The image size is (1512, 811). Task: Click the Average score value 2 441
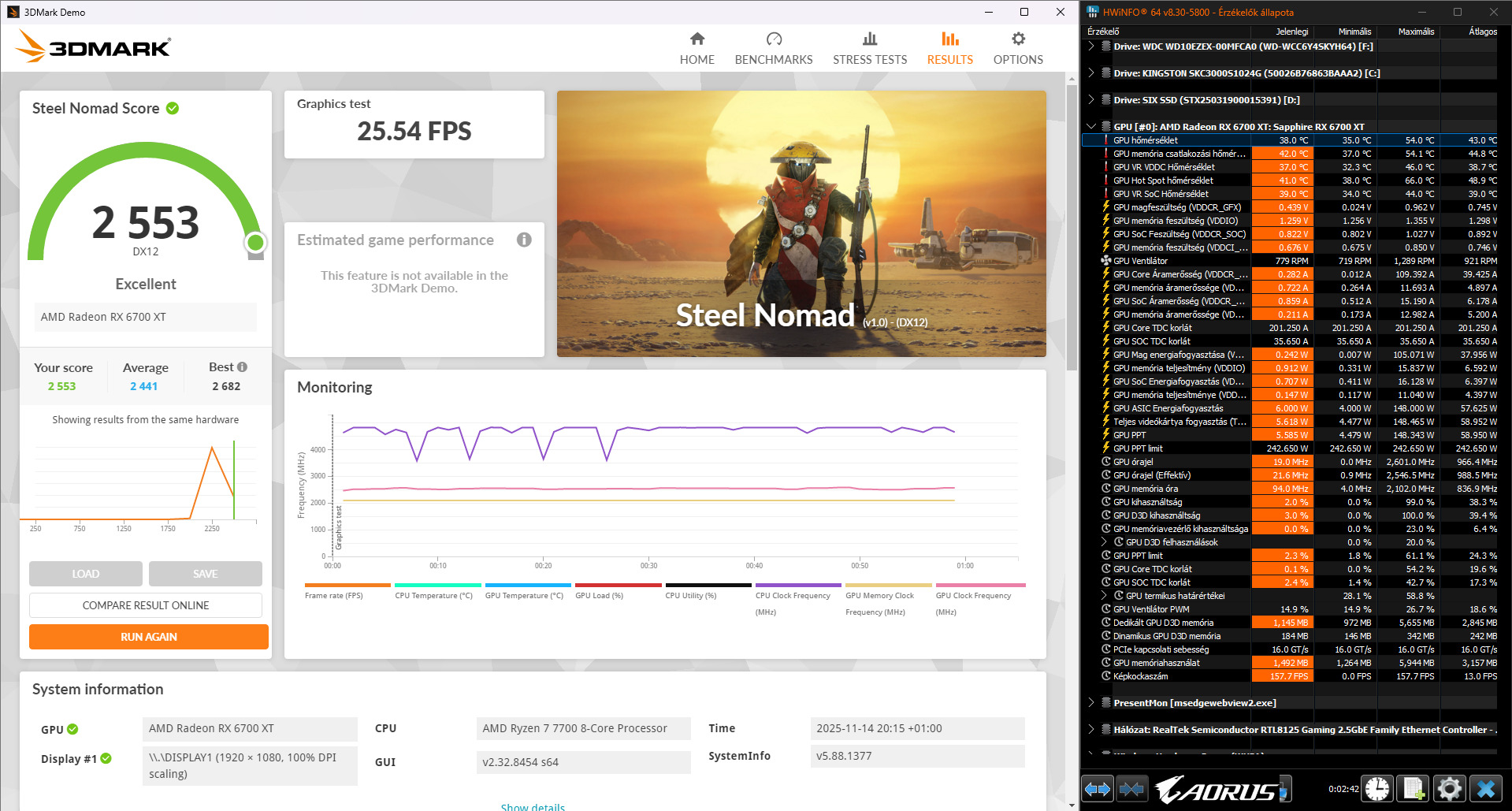click(x=144, y=386)
